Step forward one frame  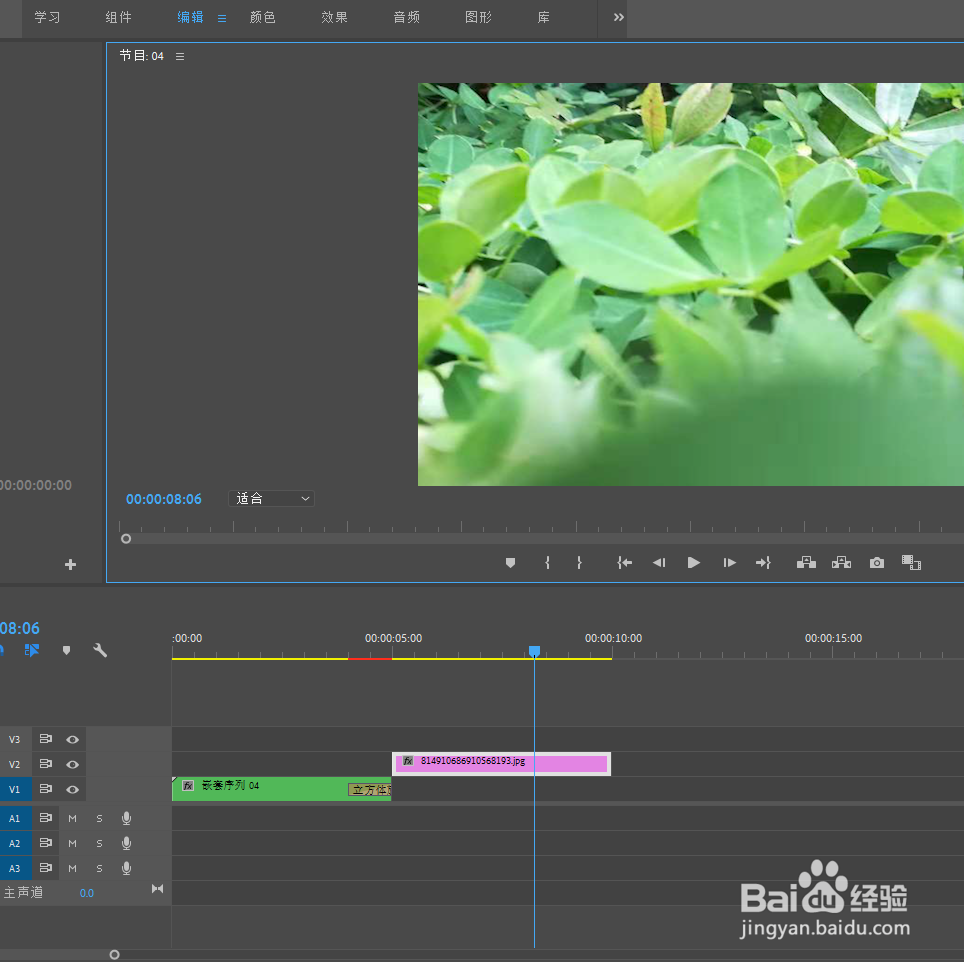coord(729,562)
